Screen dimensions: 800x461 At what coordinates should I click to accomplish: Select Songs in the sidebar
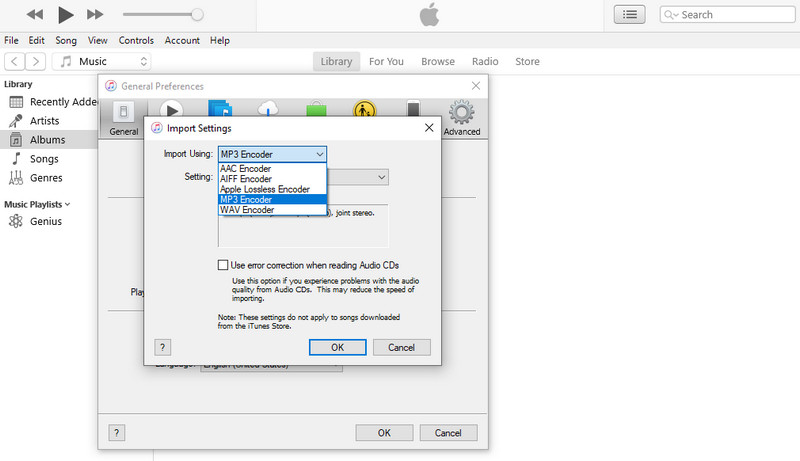(49, 159)
